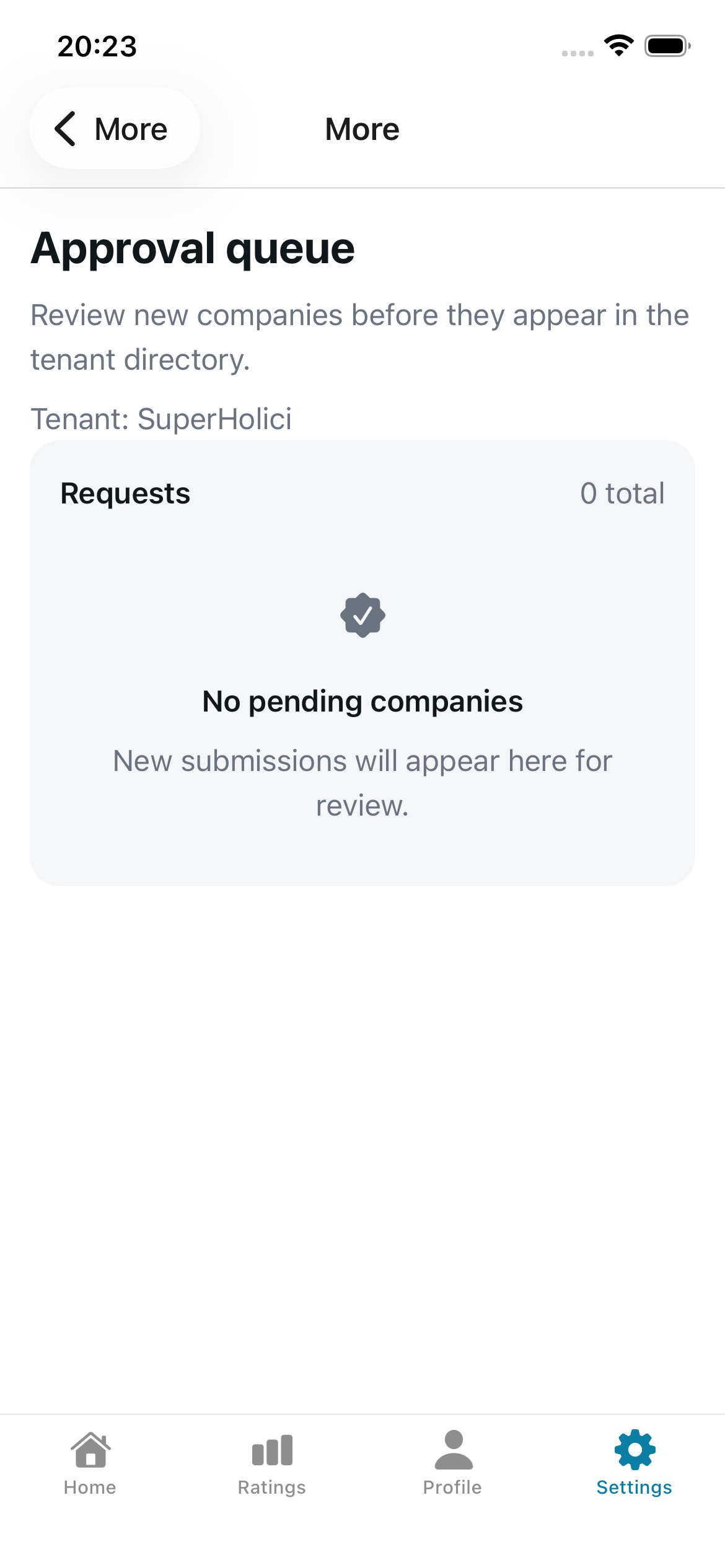The image size is (725, 1568).
Task: Click the No pending companies message
Action: pyautogui.click(x=362, y=702)
